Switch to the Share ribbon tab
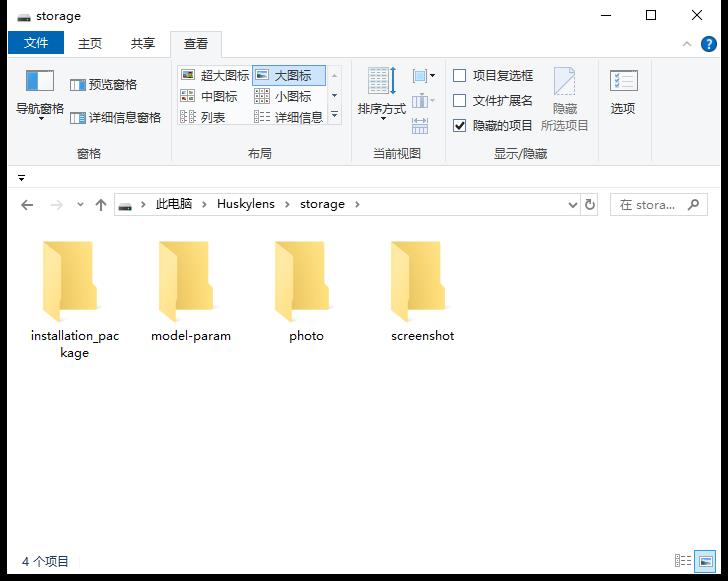Image resolution: width=728 pixels, height=581 pixels. 143,43
